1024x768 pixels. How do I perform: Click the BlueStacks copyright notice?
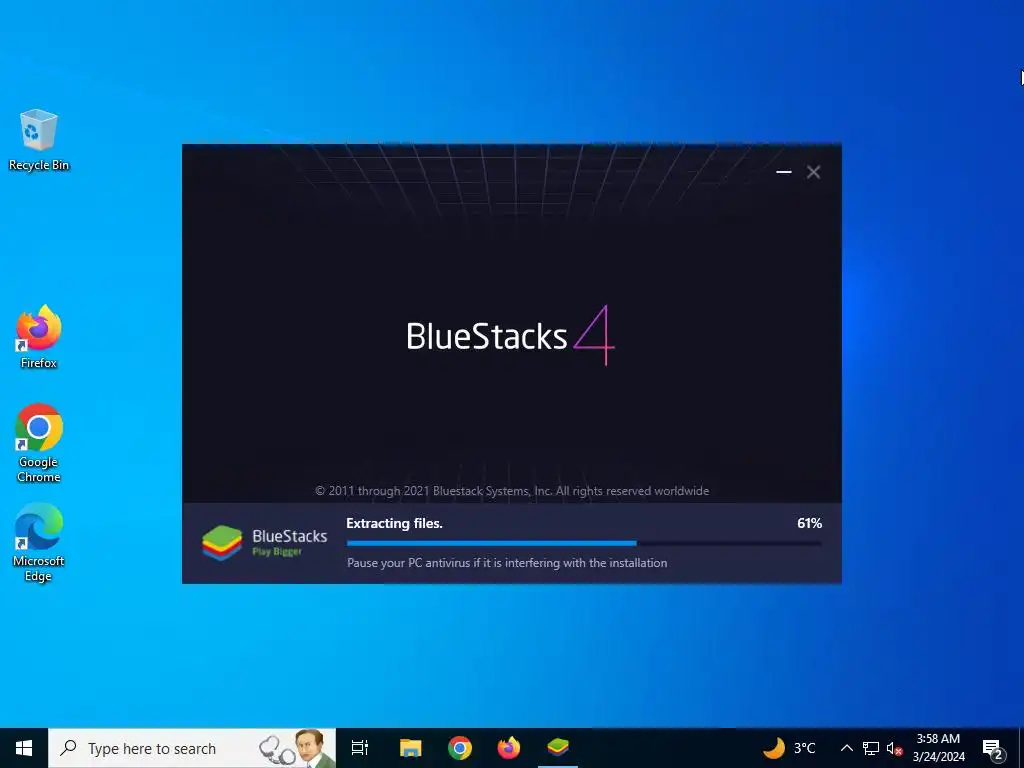click(x=512, y=490)
